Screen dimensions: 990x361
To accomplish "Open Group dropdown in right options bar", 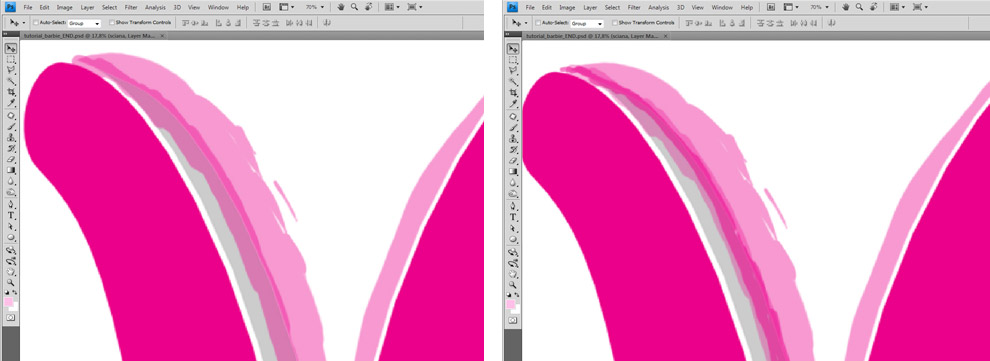I will [587, 23].
